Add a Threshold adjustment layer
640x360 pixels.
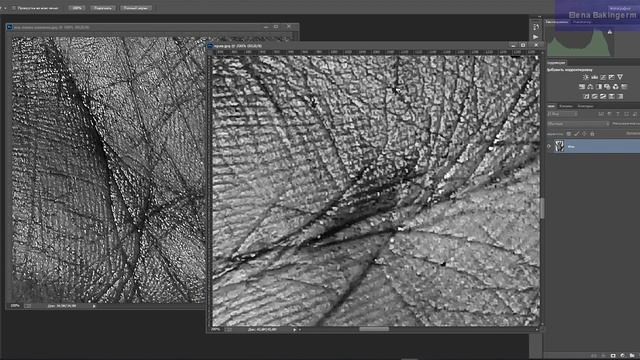(x=603, y=96)
